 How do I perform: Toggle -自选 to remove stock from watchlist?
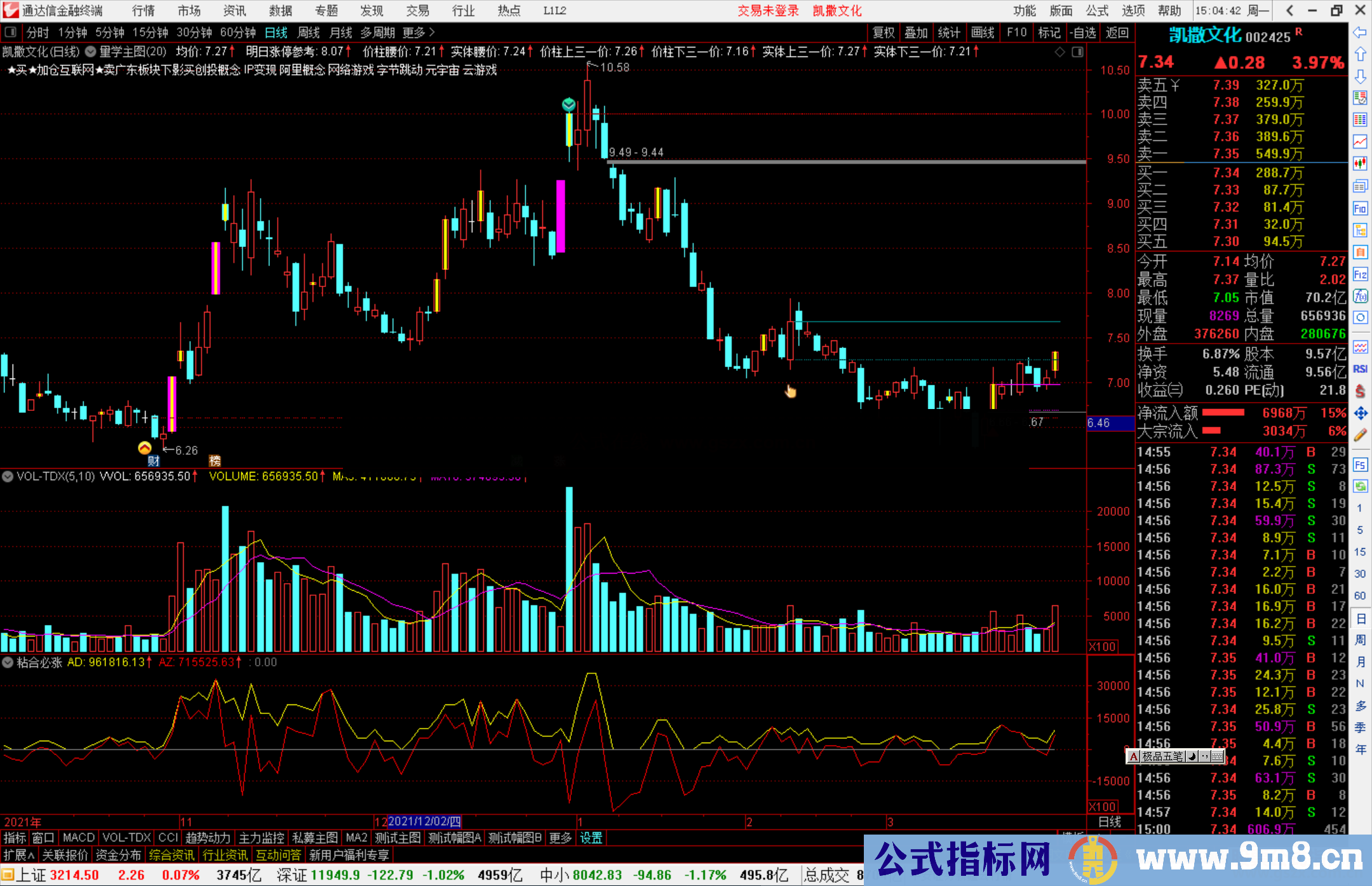coord(1083,32)
